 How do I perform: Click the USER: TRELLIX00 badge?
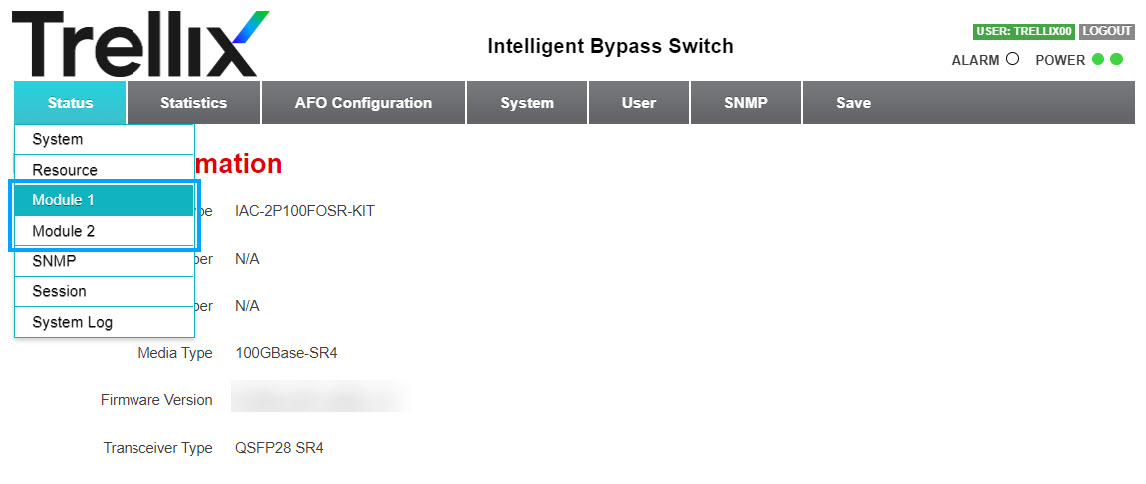point(1023,31)
